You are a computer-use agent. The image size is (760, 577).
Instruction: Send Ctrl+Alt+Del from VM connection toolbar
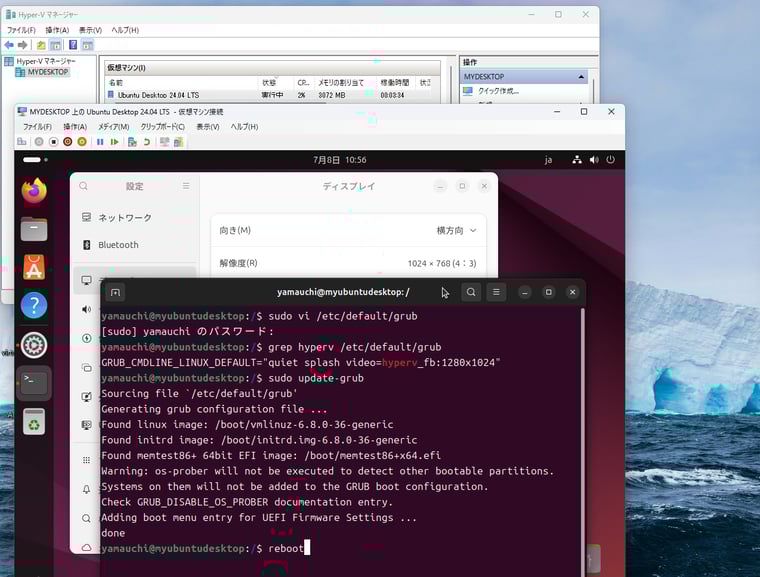(22, 142)
